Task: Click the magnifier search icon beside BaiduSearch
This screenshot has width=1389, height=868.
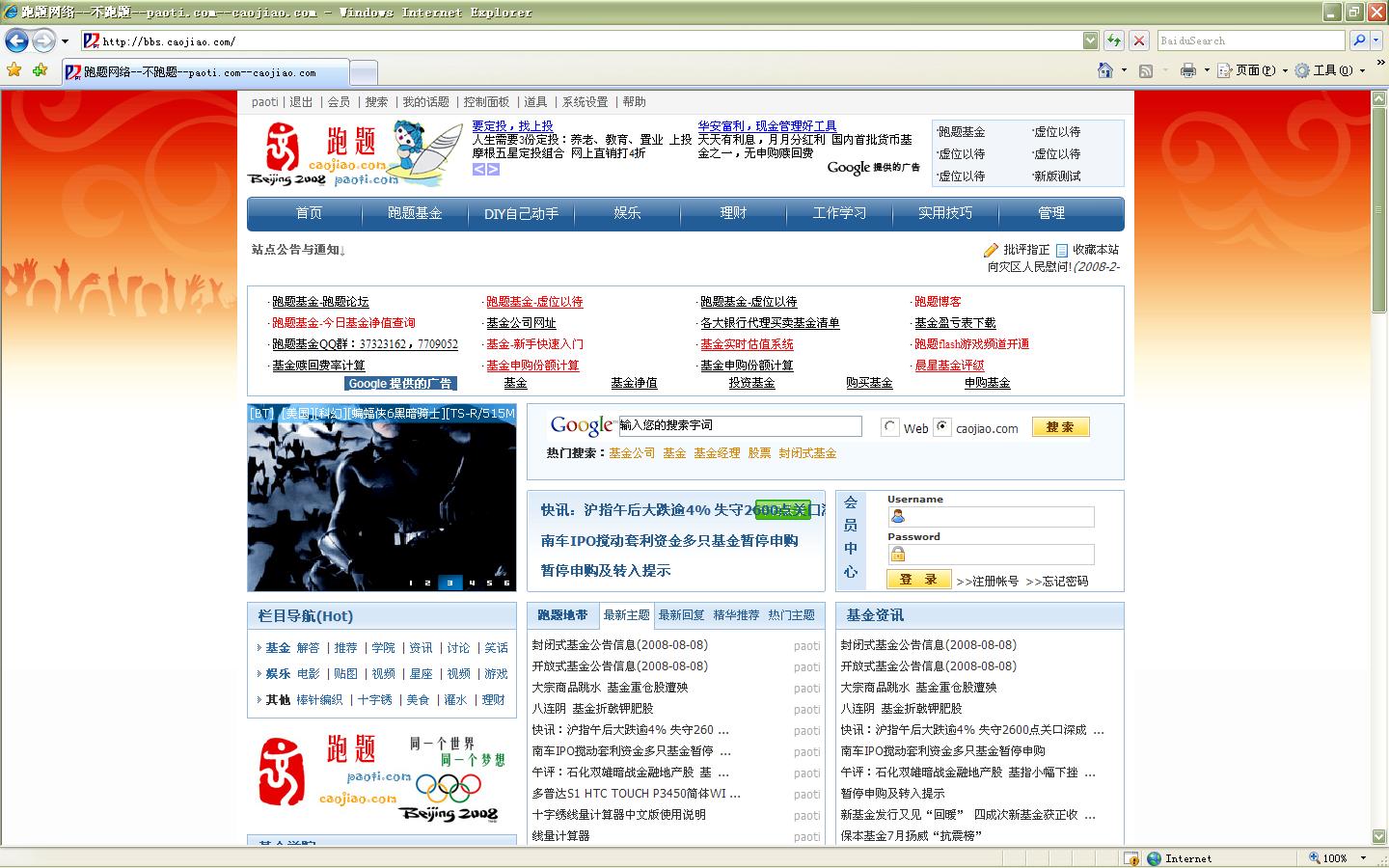Action: (1359, 41)
